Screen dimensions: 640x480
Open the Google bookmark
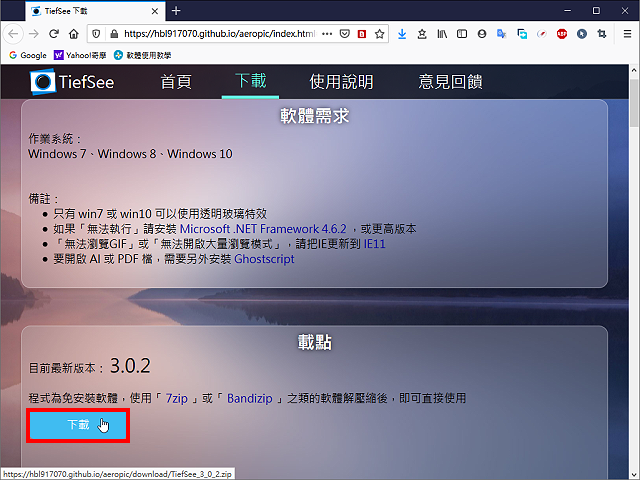click(28, 55)
